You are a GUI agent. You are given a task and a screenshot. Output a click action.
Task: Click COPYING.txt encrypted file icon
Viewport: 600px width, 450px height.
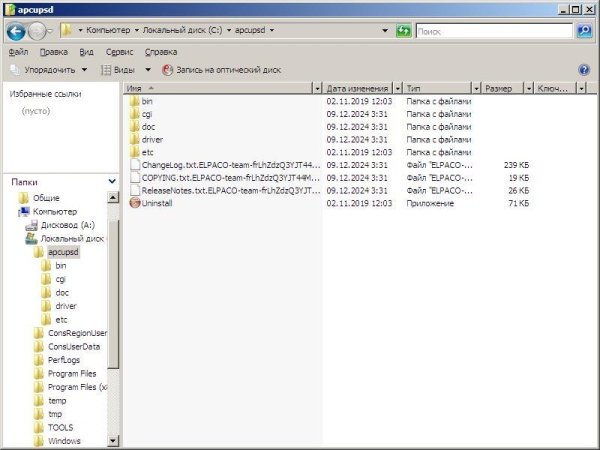(x=135, y=178)
